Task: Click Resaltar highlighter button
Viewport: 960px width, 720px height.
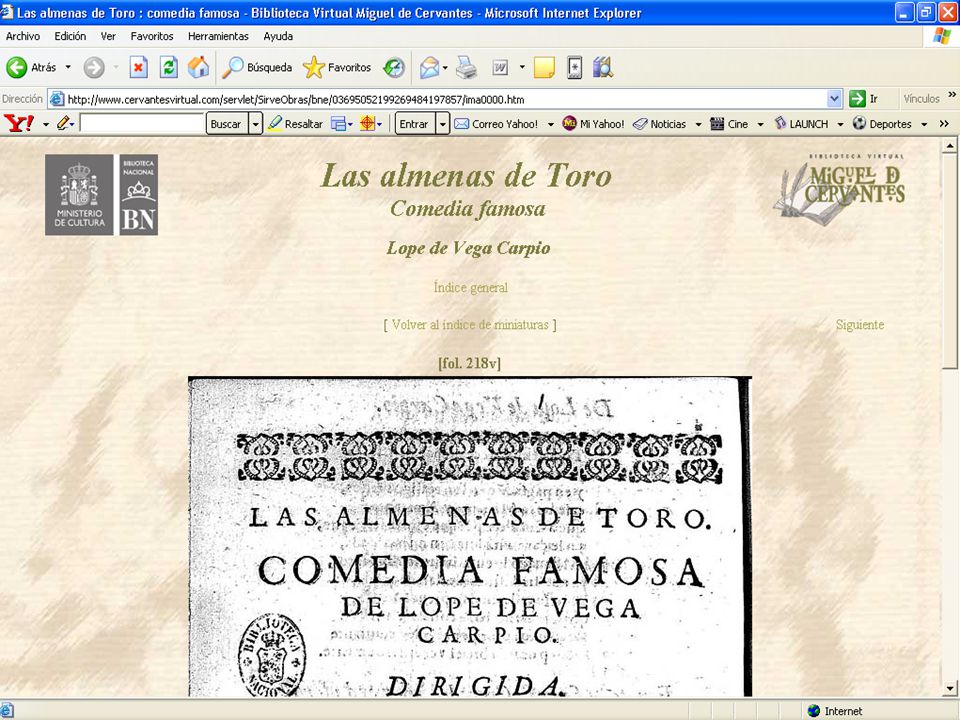Action: pos(296,124)
